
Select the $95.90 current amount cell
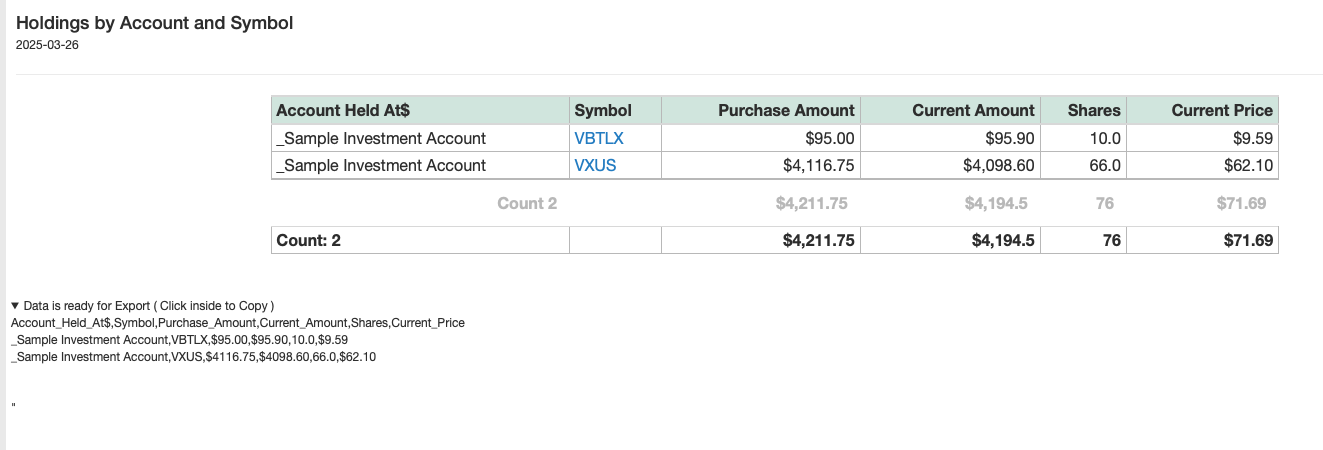coord(1008,138)
